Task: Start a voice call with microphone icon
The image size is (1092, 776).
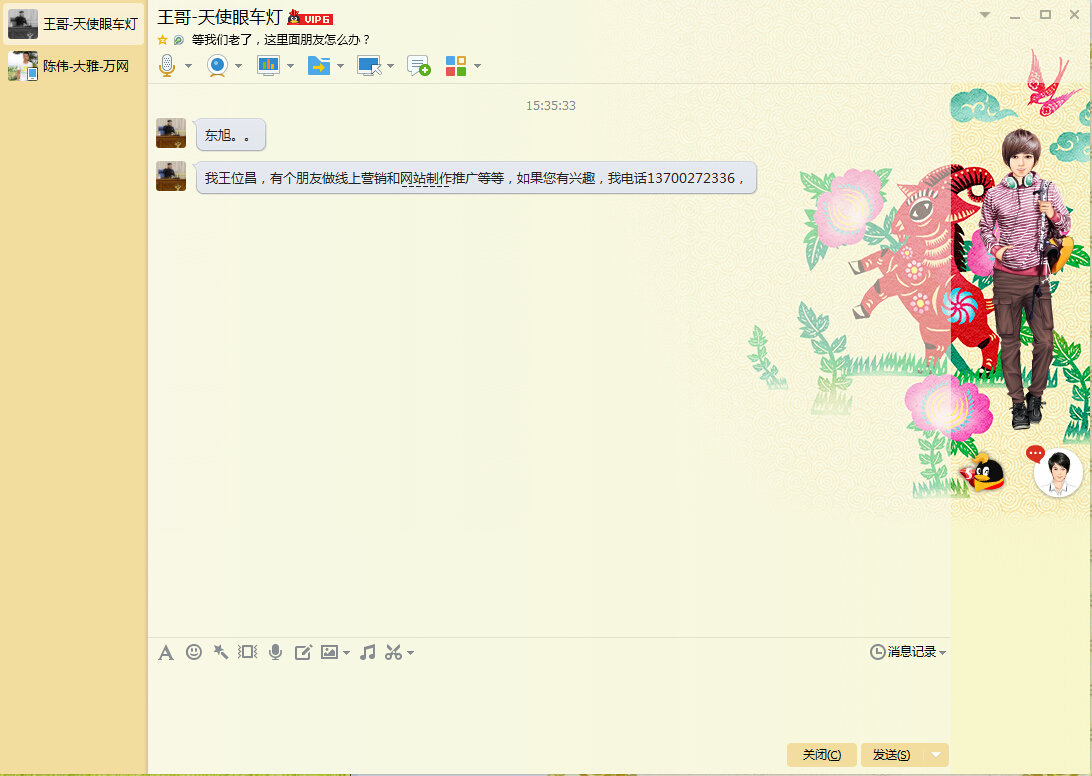Action: coord(166,65)
